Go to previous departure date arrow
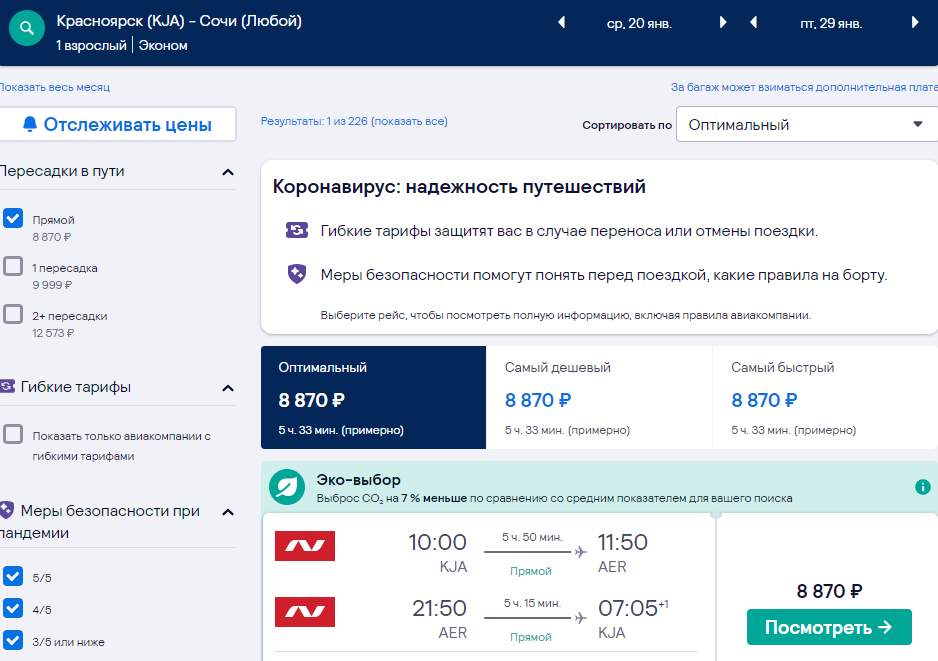 561,23
